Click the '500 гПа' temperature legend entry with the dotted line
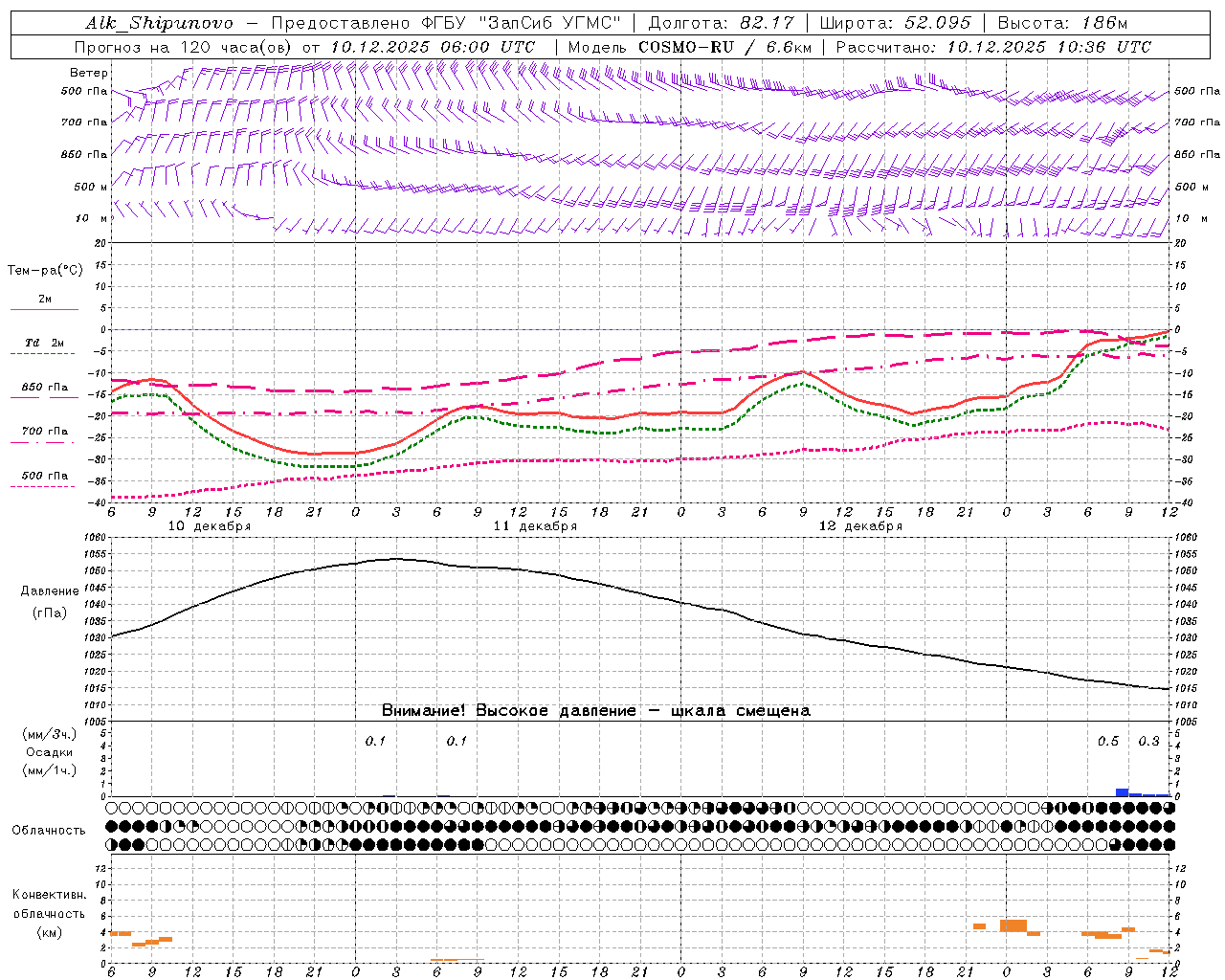Viewport: 1225px width, 980px height. tap(44, 476)
